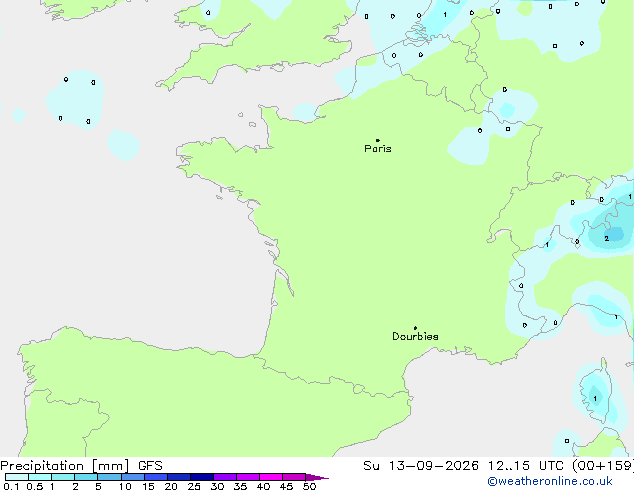The height and width of the screenshot is (490, 634).
Task: Click the 1 mm value on Corsica
Action: pos(595,399)
